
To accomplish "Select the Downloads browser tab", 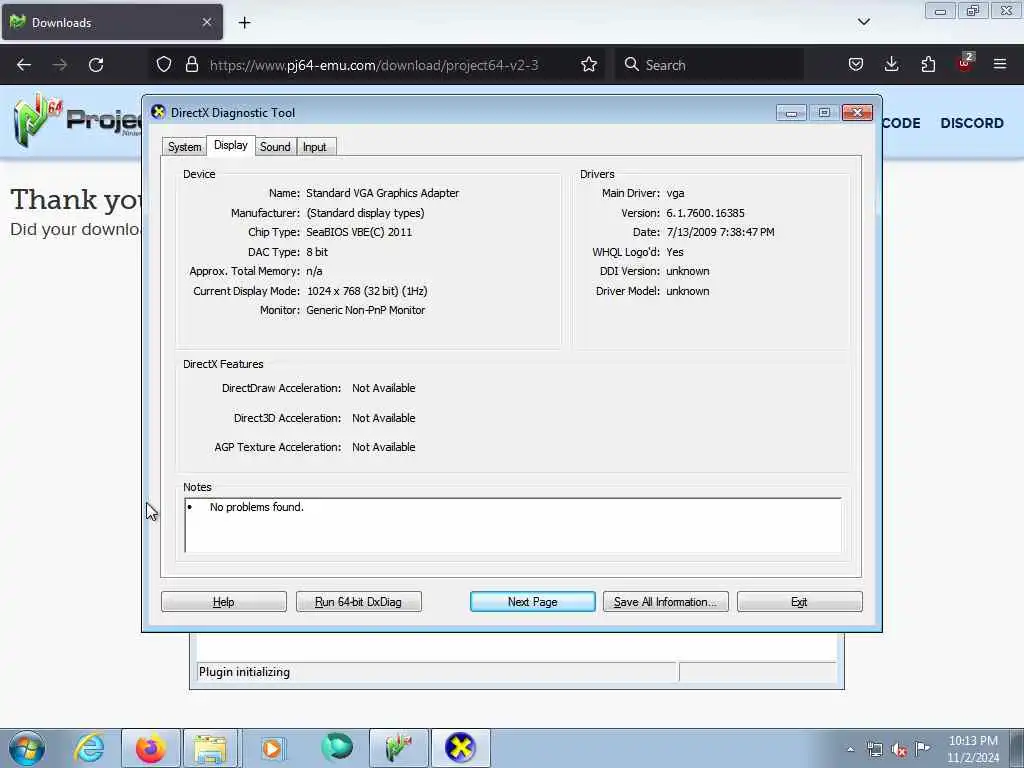I will [112, 22].
